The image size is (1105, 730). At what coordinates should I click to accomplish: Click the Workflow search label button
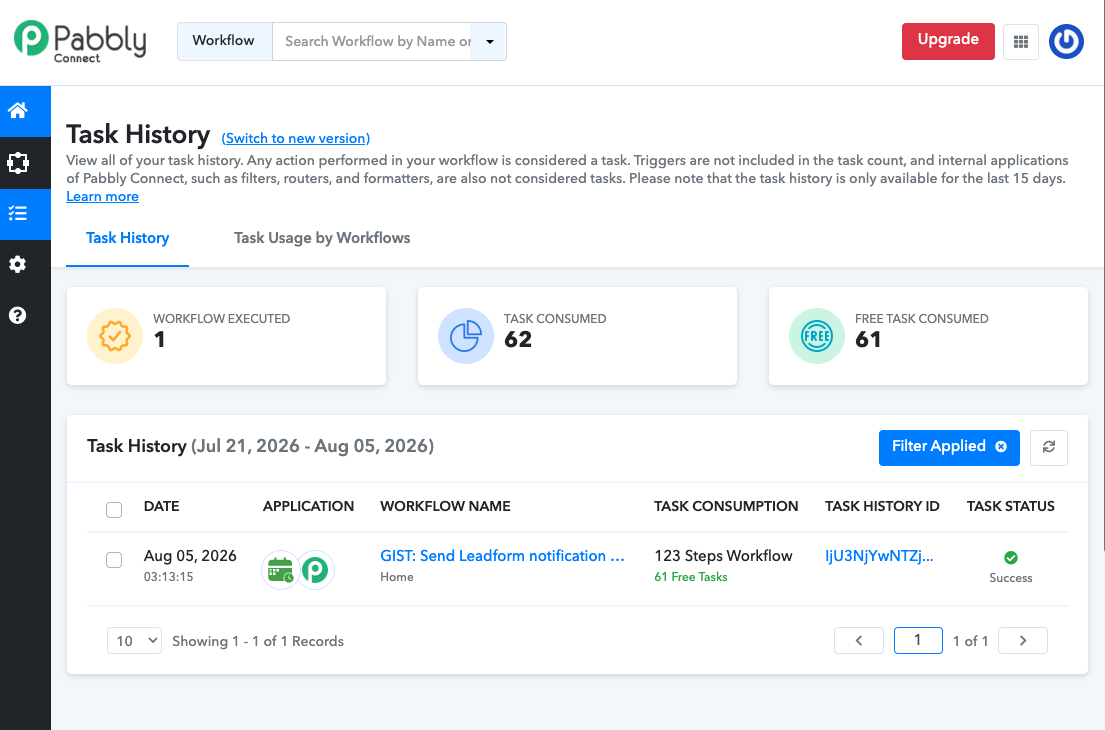pos(224,42)
